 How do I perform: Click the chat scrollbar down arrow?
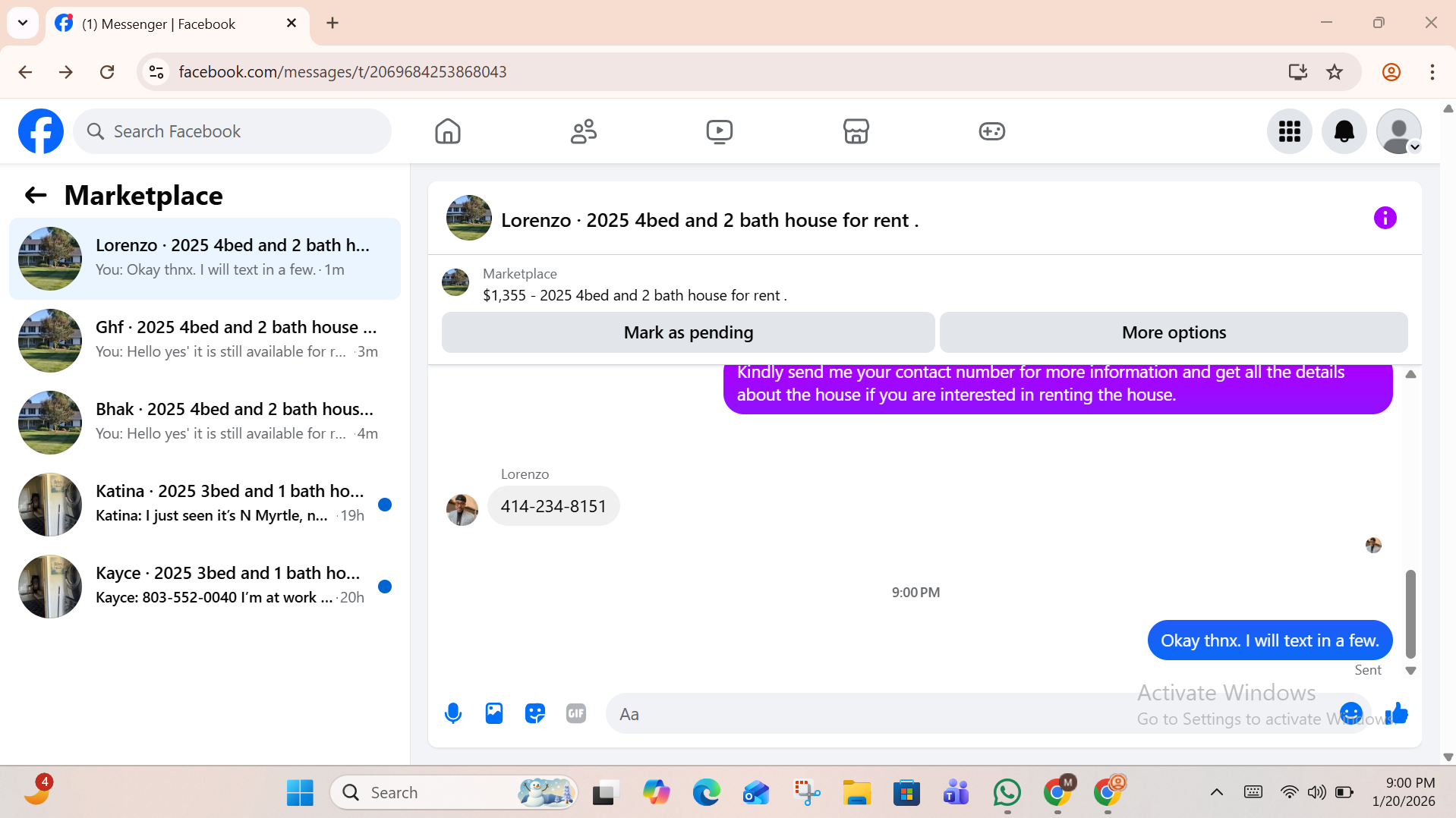click(1410, 671)
